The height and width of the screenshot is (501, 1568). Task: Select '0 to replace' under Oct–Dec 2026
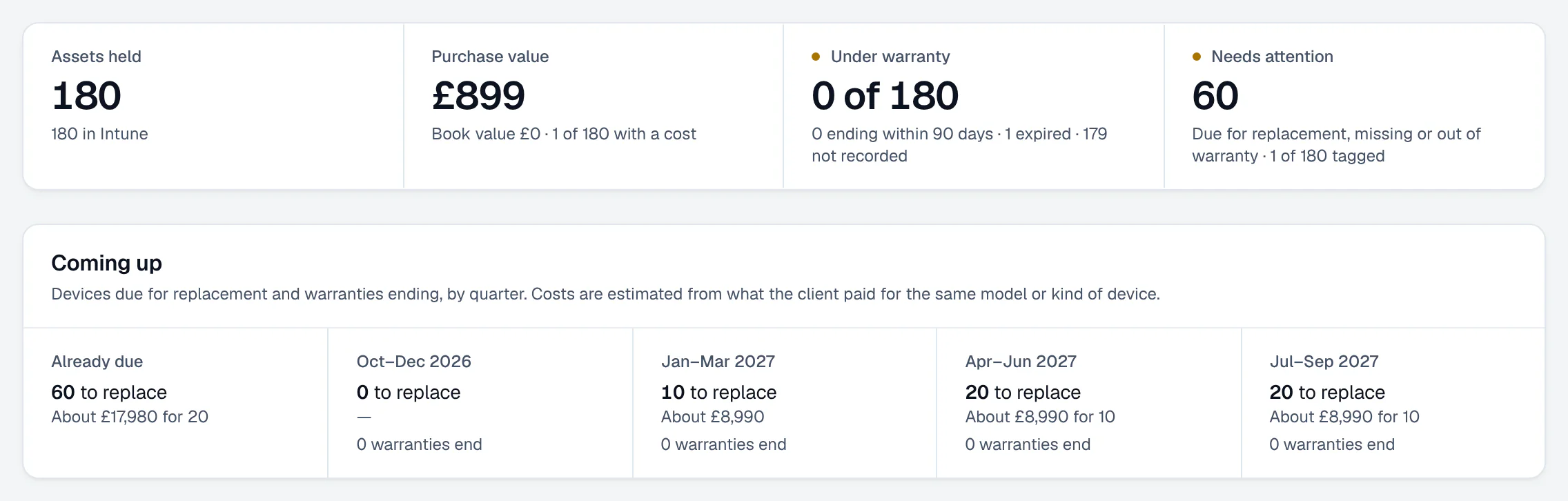[x=408, y=393]
